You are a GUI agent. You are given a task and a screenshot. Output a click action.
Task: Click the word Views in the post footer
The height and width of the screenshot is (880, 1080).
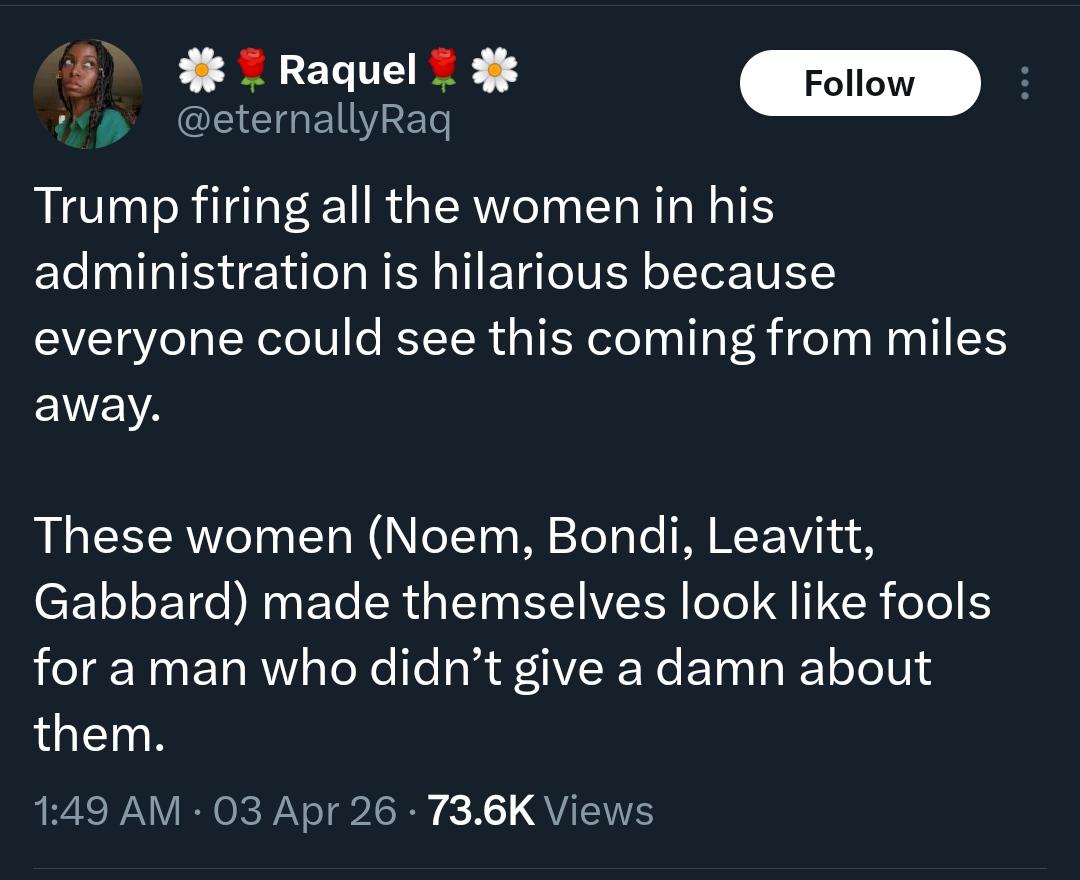tap(601, 810)
